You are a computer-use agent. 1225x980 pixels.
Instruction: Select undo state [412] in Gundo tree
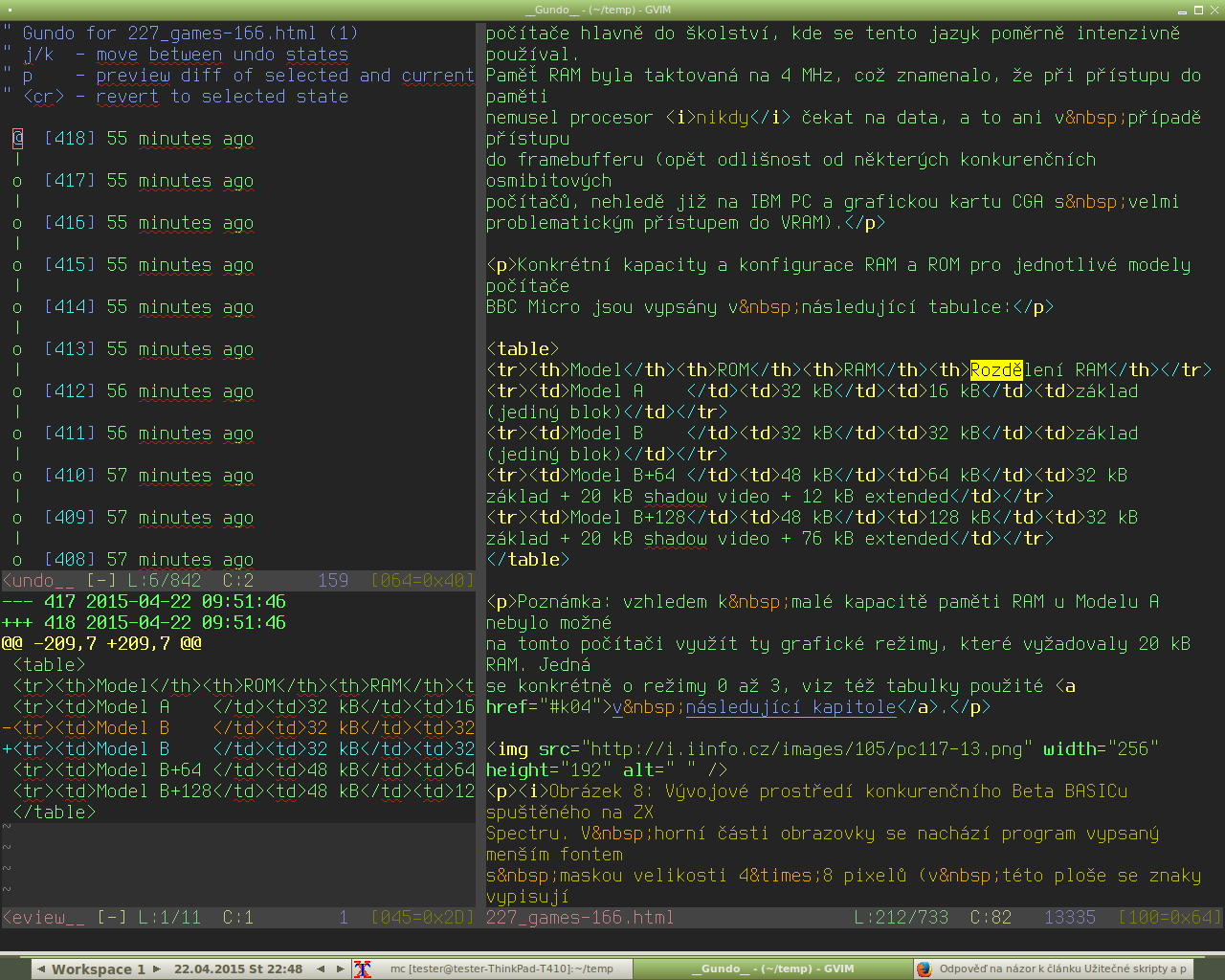pyautogui.click(x=70, y=391)
